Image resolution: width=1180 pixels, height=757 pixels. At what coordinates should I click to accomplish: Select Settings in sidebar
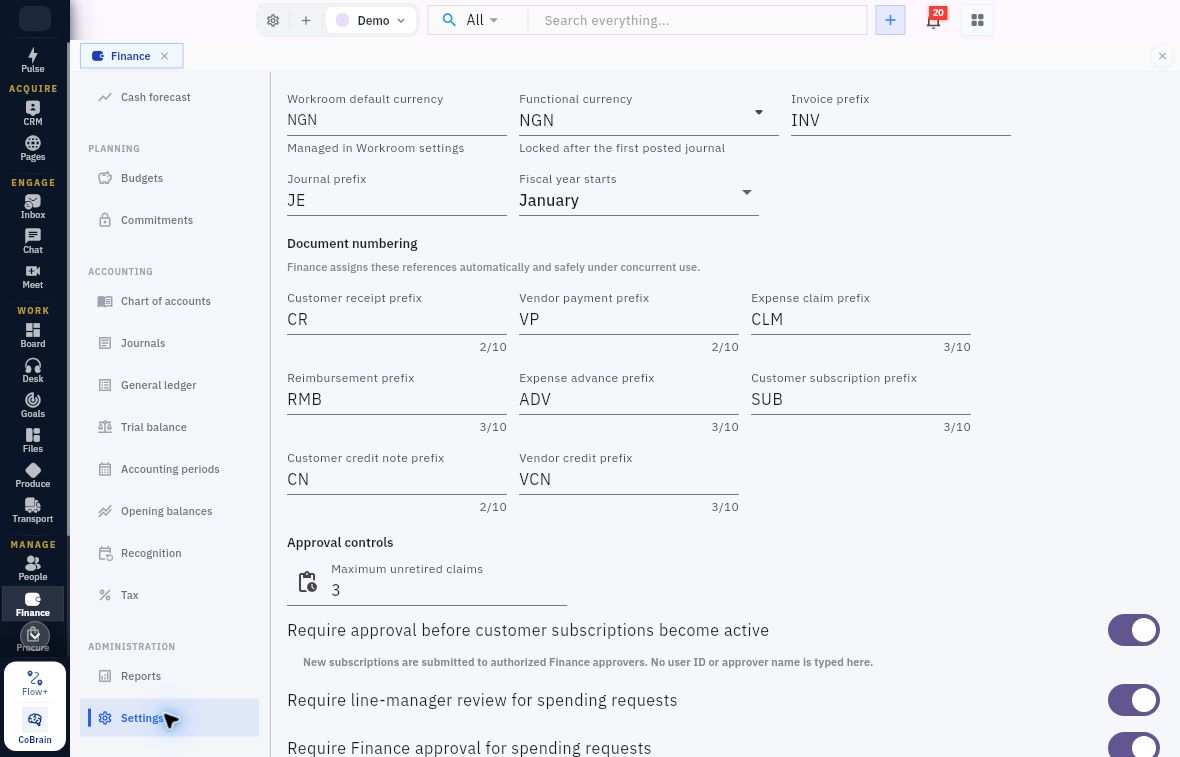click(x=169, y=718)
